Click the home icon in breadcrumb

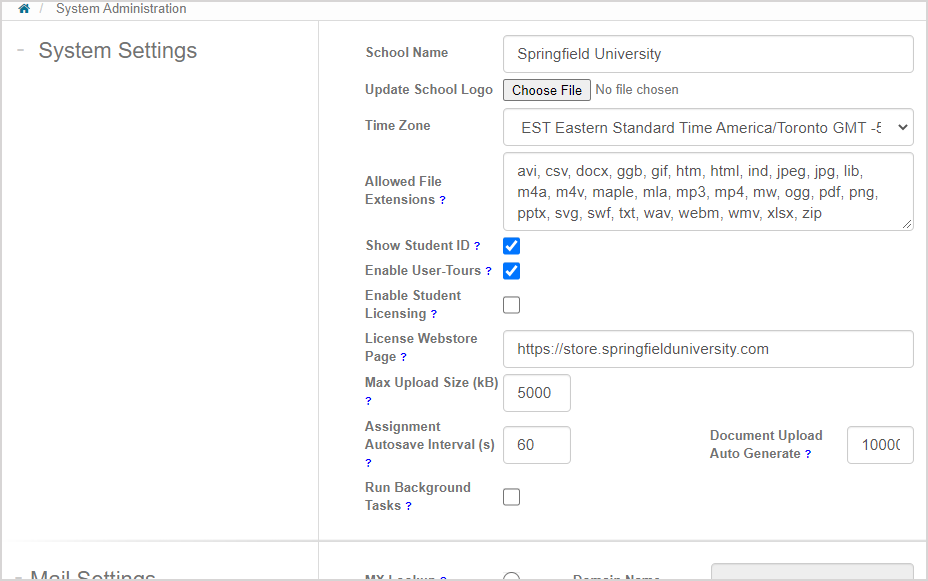coord(24,9)
